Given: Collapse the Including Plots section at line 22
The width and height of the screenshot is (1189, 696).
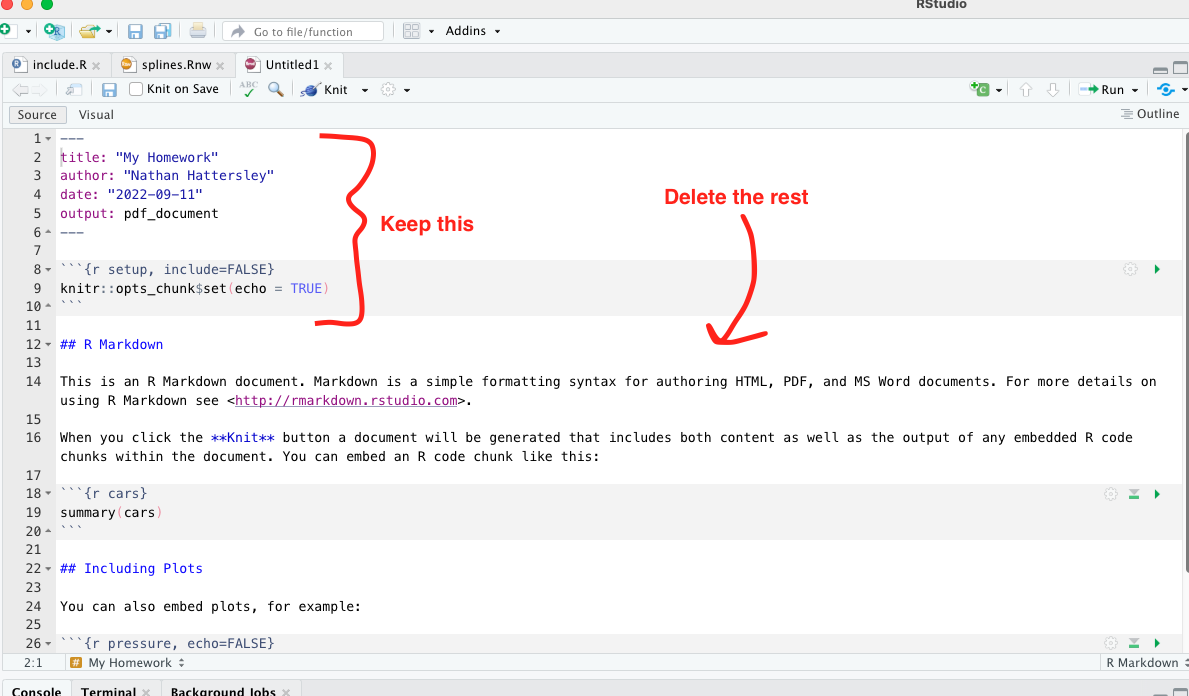Looking at the screenshot, I should click(x=49, y=569).
